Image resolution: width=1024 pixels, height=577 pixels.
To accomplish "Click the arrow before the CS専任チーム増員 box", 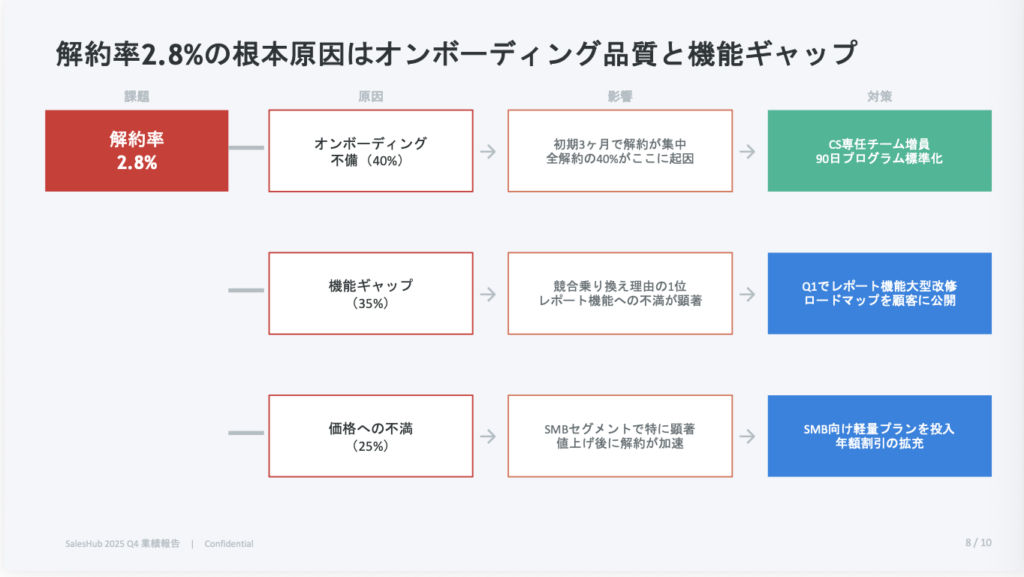I will click(747, 151).
